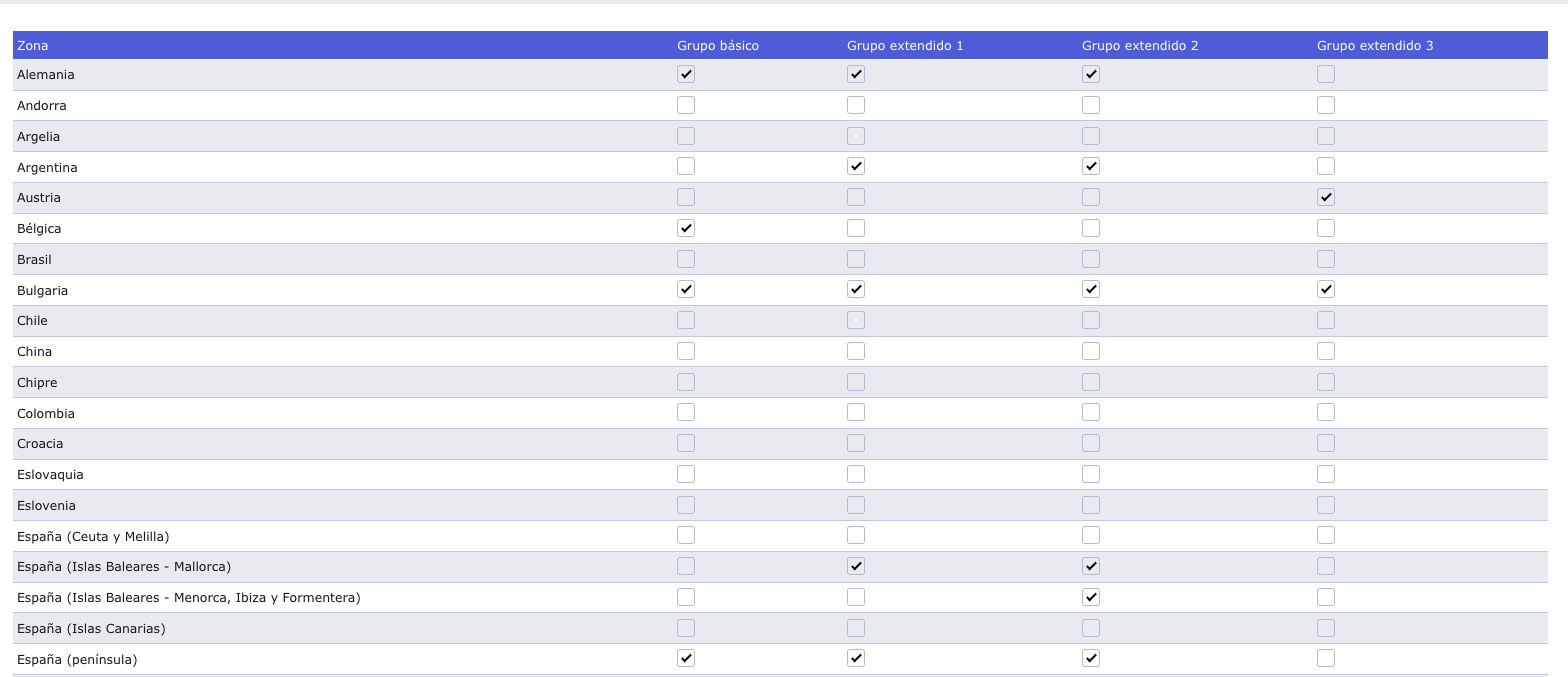Uncheck Alemania Grupo básico checkbox
The height and width of the screenshot is (677, 1568).
686,74
